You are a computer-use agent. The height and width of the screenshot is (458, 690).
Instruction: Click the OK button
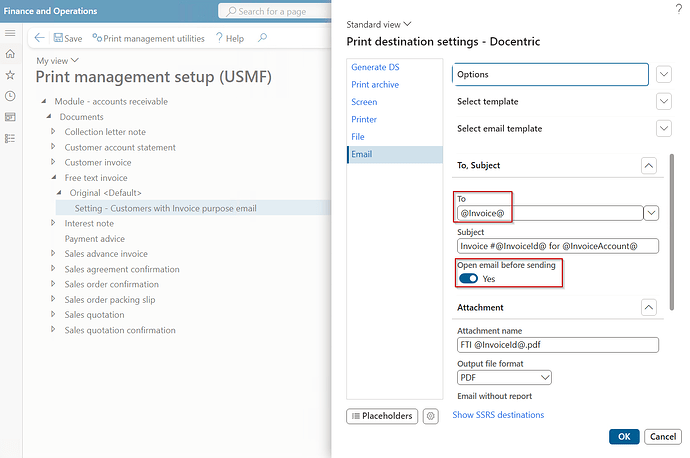point(624,436)
